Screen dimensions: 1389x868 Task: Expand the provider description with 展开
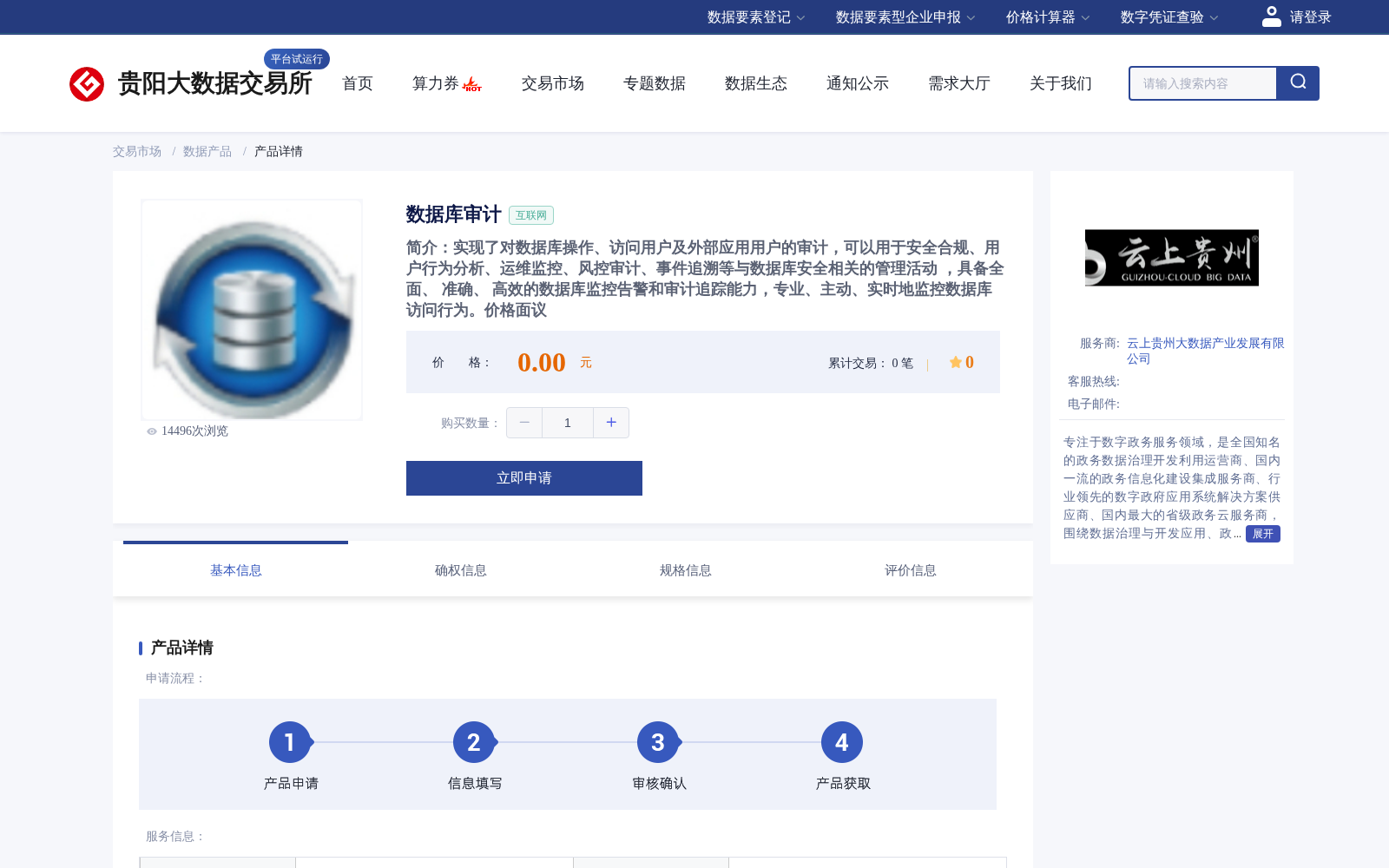coord(1263,534)
